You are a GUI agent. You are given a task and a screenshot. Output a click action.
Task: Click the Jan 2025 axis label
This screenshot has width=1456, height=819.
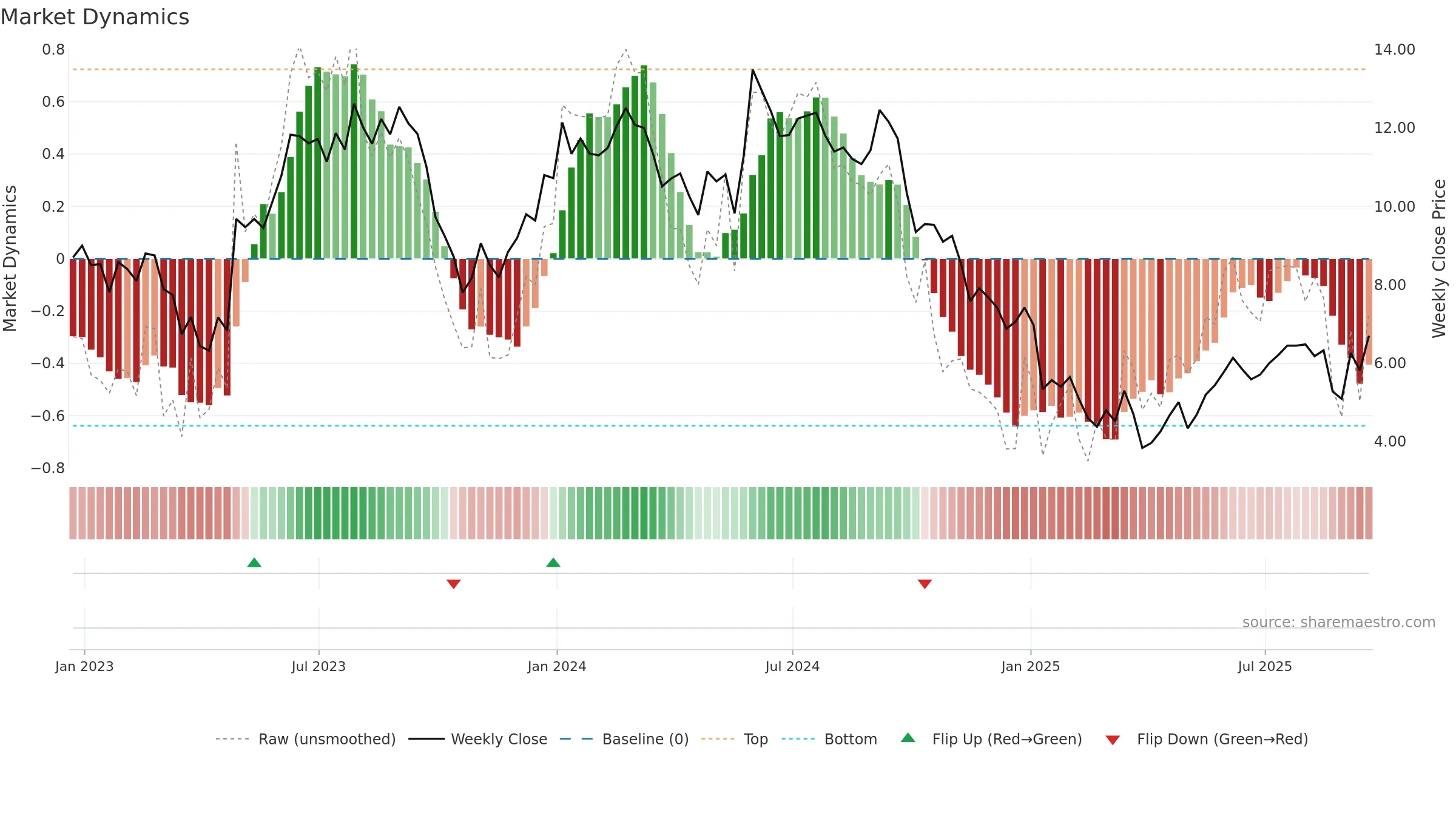(x=1031, y=666)
